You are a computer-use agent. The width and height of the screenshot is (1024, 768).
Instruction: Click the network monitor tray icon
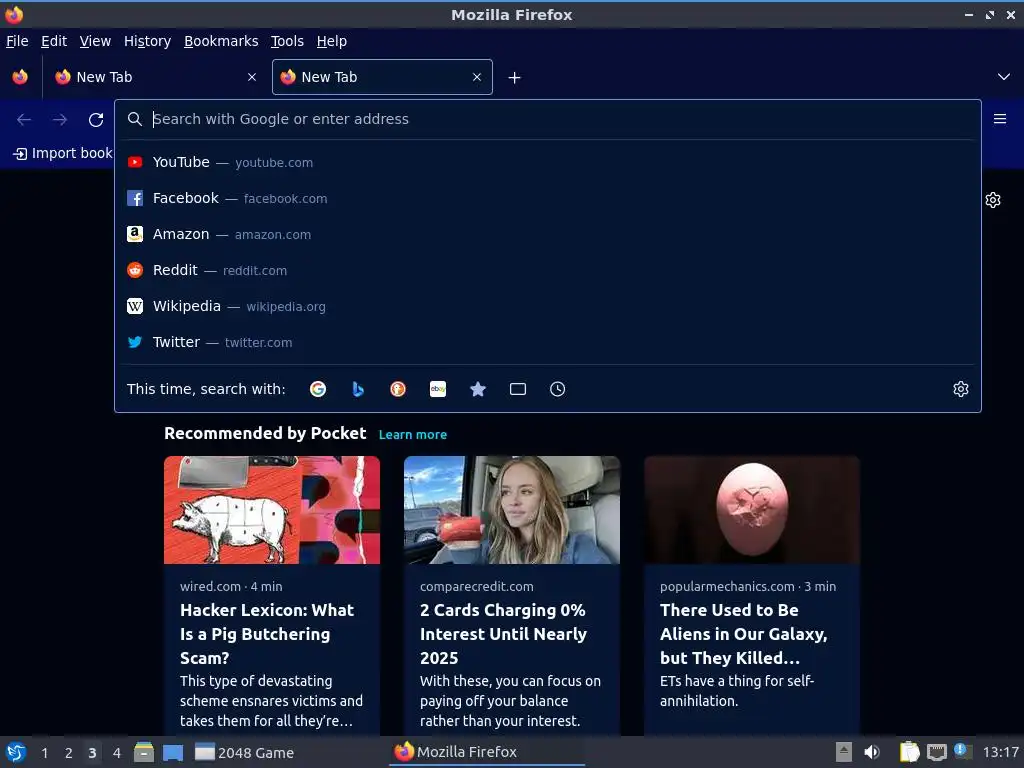937,753
